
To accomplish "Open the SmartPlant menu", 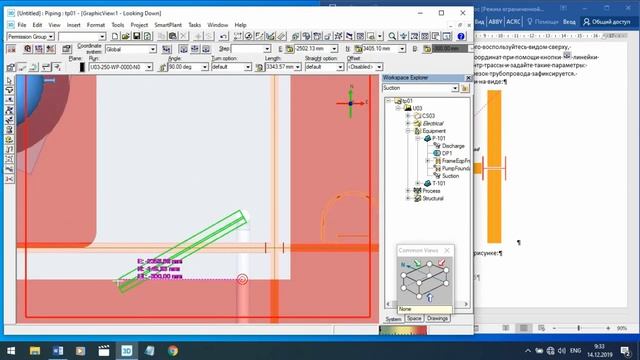I will coord(168,25).
